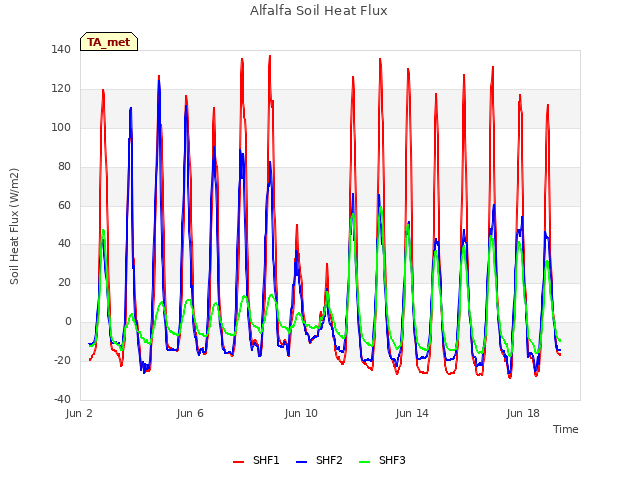Click the Soil Heat Flux (W/m2) axis label
Viewport: 640px width, 480px height.
click(x=14, y=226)
